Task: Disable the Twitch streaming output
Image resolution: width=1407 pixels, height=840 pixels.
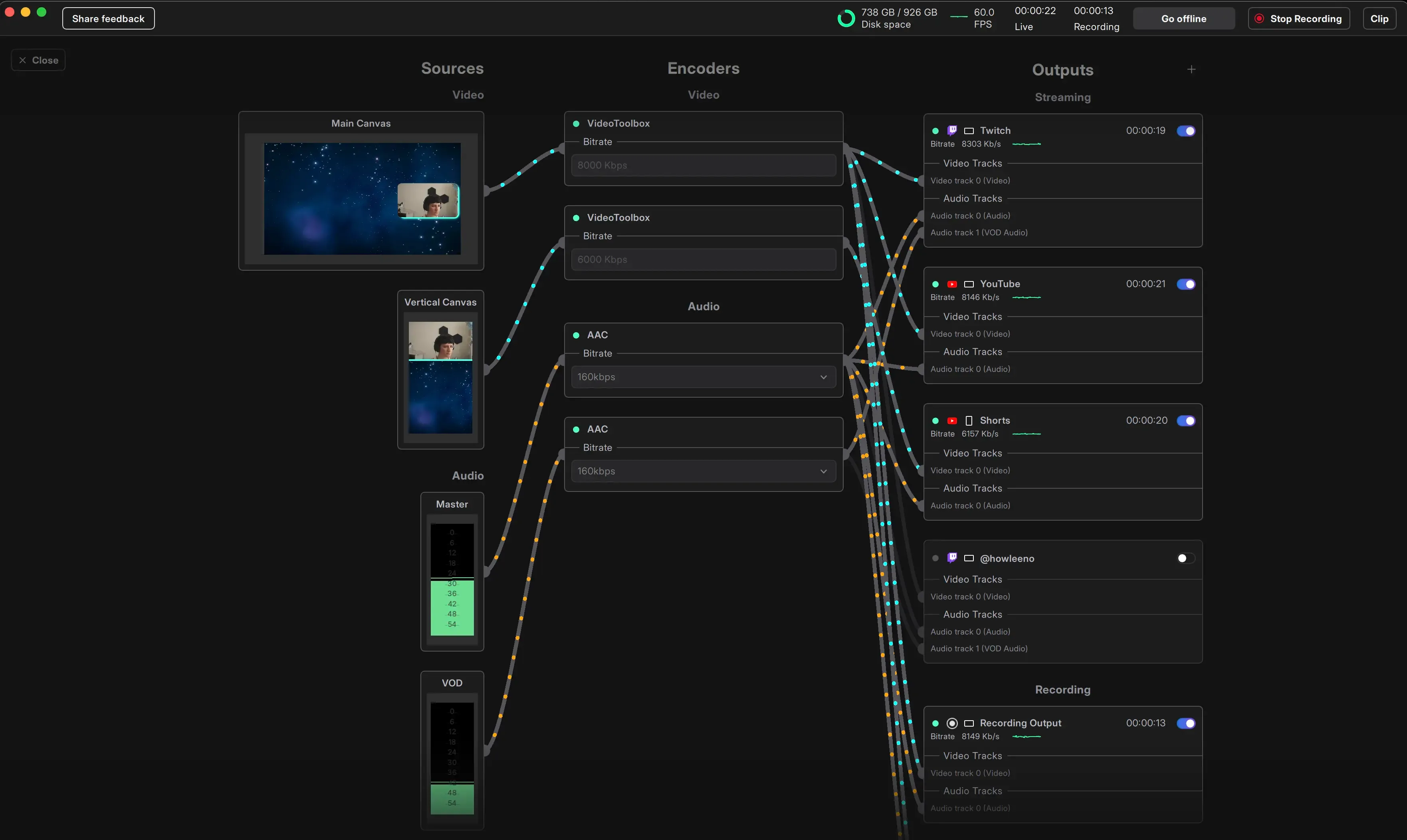Action: [1186, 131]
